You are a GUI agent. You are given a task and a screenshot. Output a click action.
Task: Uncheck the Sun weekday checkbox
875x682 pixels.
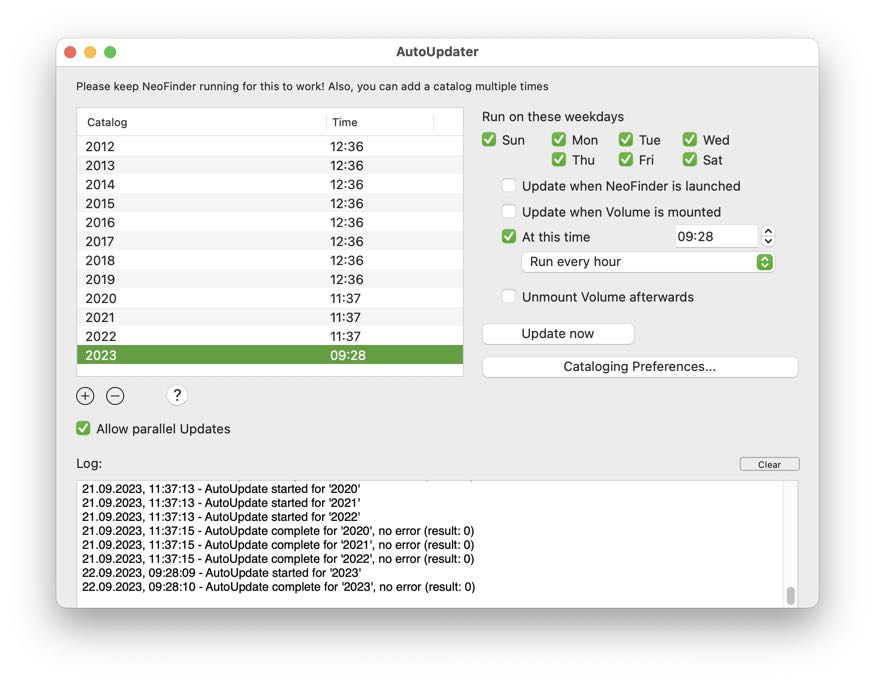click(x=489, y=140)
